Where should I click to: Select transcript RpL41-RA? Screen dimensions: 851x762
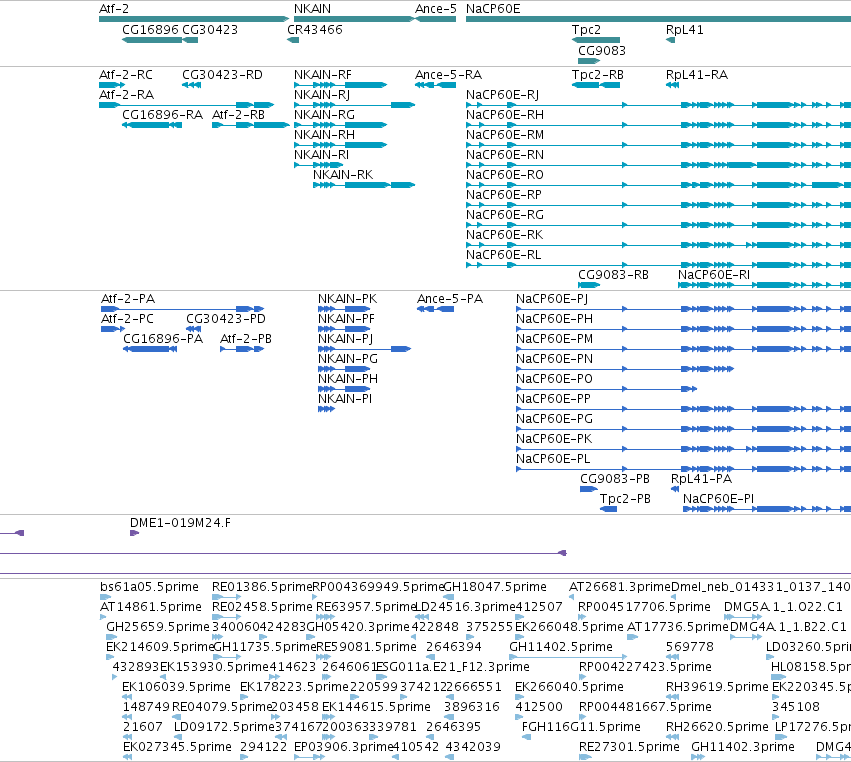click(x=697, y=75)
